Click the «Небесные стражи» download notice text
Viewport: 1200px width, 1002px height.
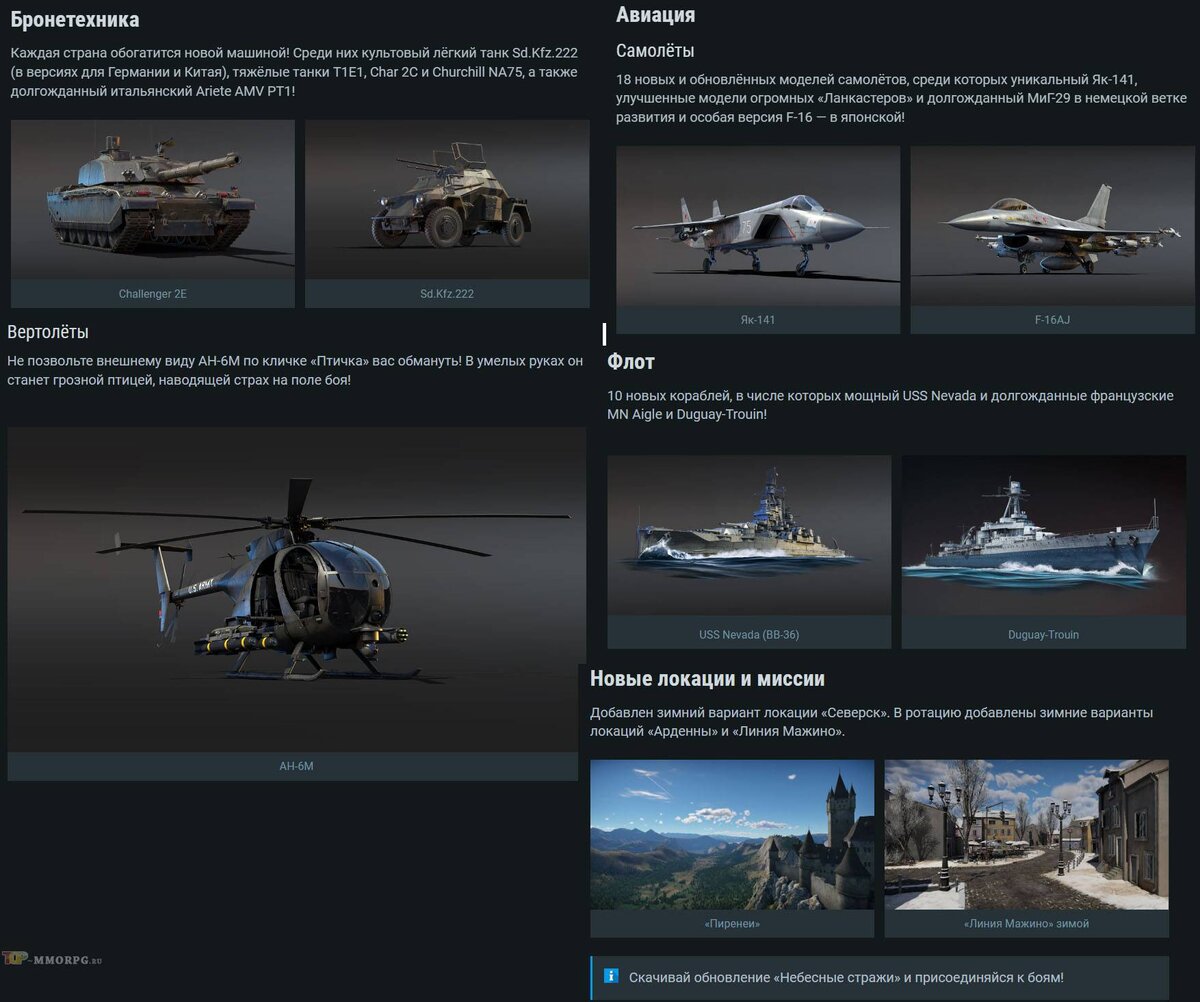(x=846, y=977)
